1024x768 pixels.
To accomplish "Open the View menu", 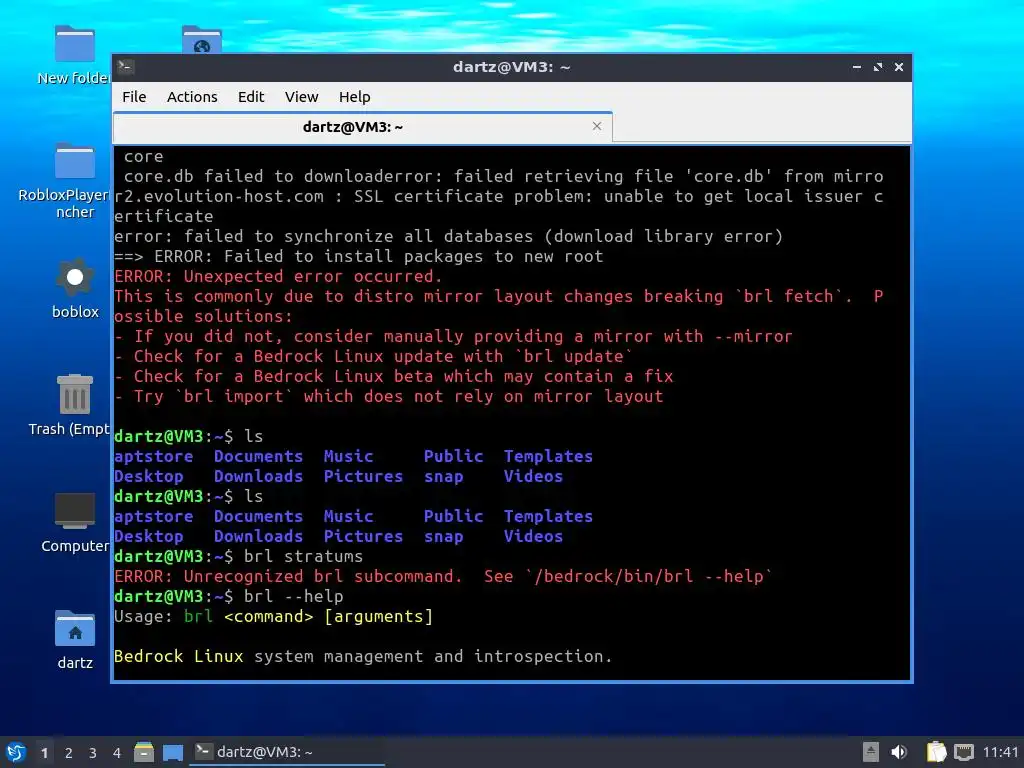I will [x=301, y=97].
